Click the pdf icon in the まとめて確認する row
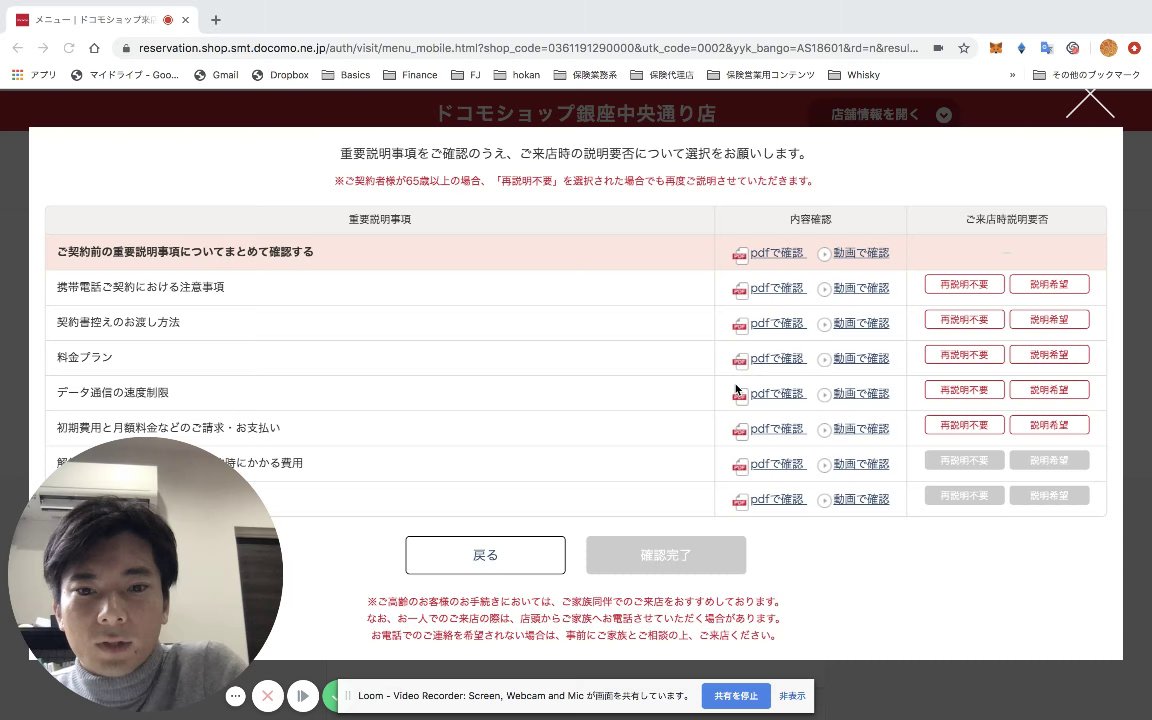The image size is (1152, 720). coord(740,255)
